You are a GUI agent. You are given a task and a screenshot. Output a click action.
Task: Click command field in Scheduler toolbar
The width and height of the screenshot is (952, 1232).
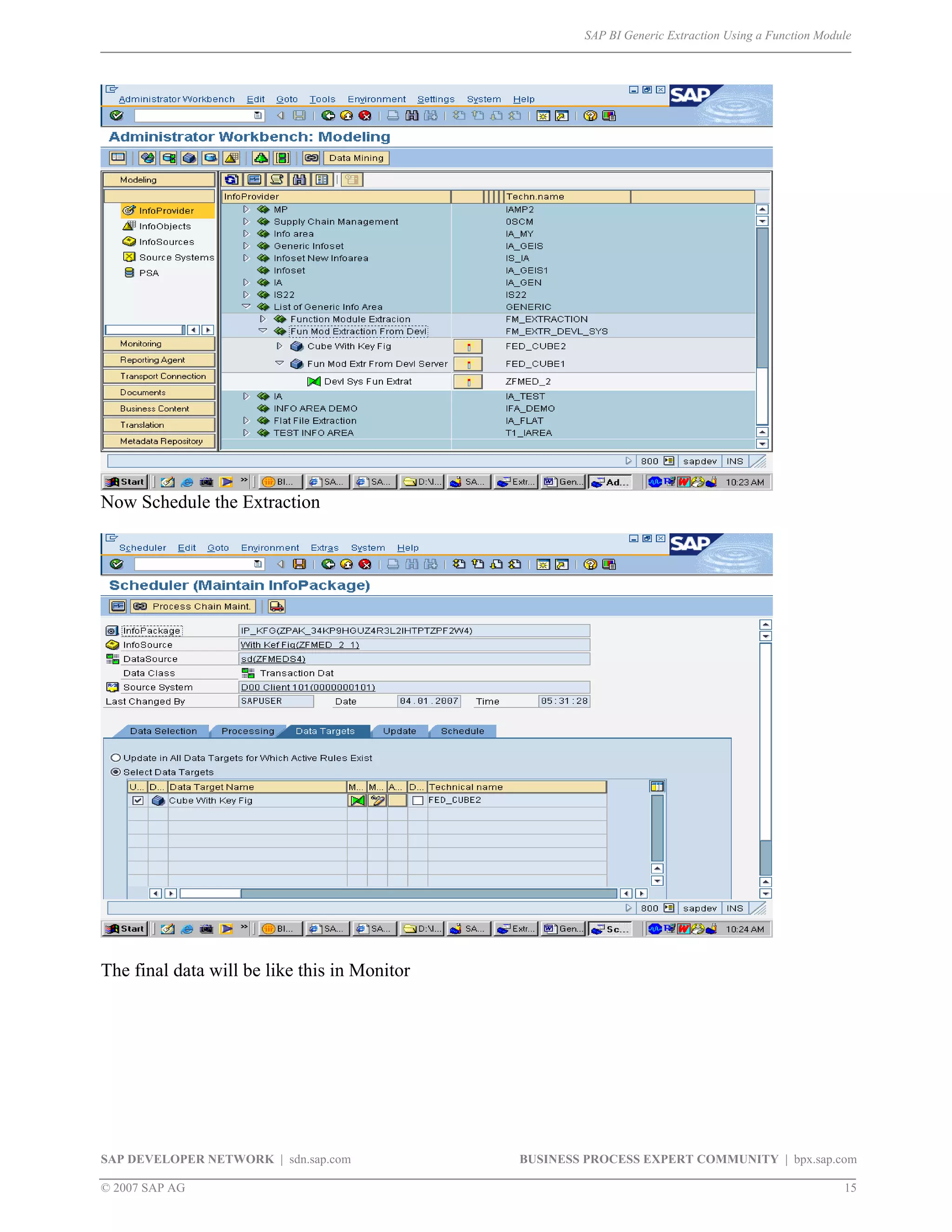[199, 564]
